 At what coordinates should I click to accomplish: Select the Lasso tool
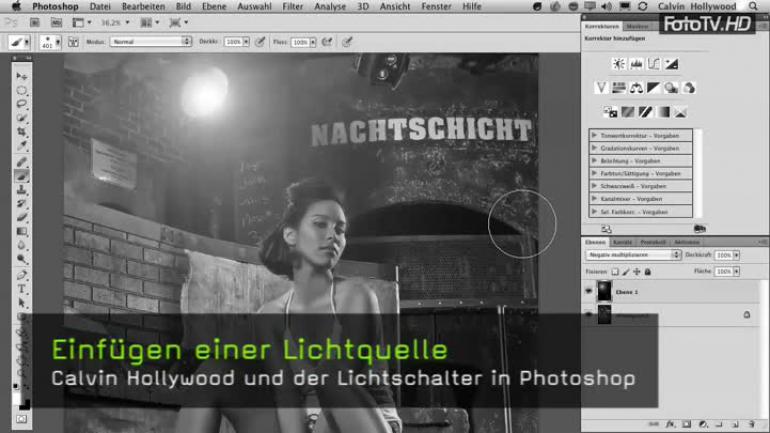pyautogui.click(x=22, y=104)
